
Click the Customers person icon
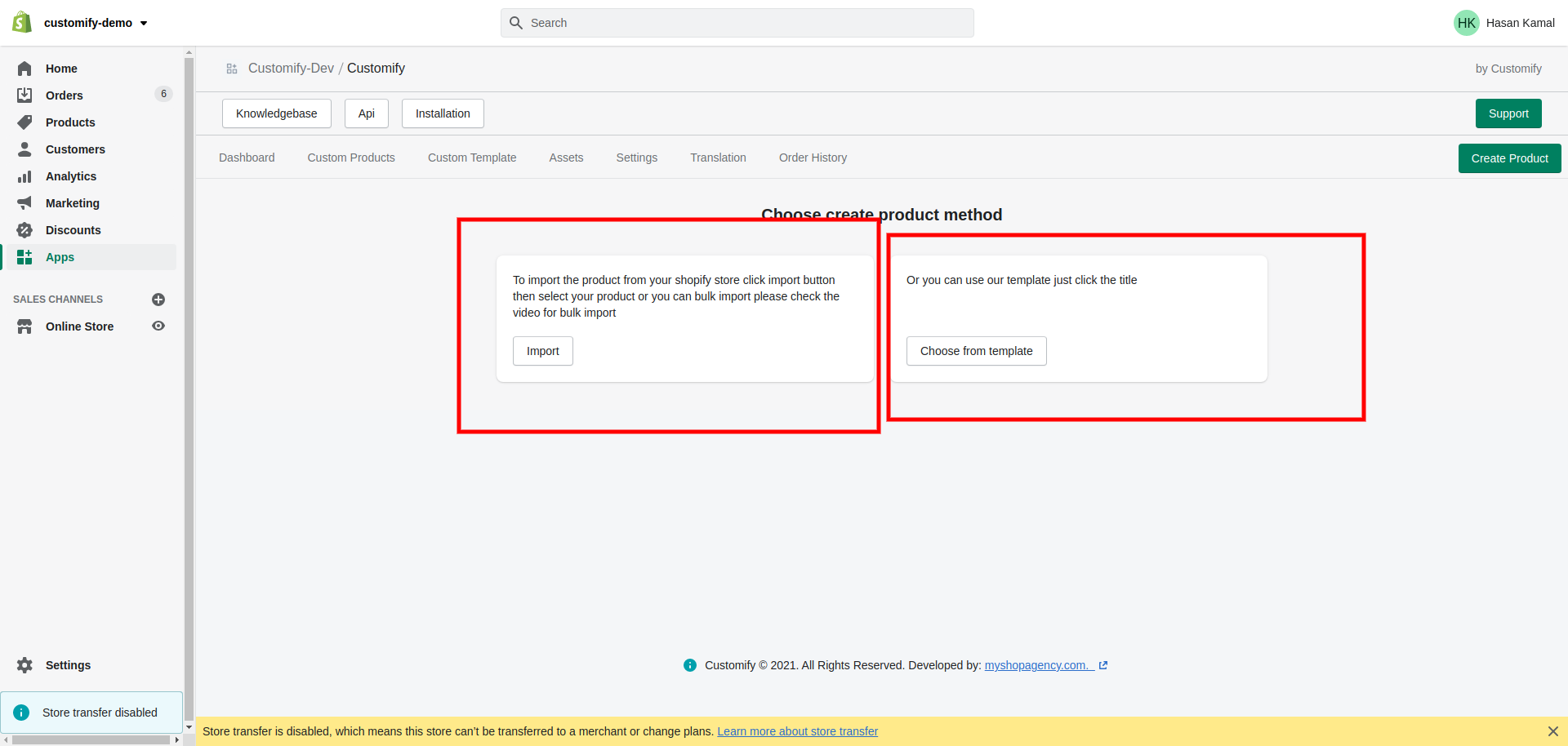tap(24, 149)
